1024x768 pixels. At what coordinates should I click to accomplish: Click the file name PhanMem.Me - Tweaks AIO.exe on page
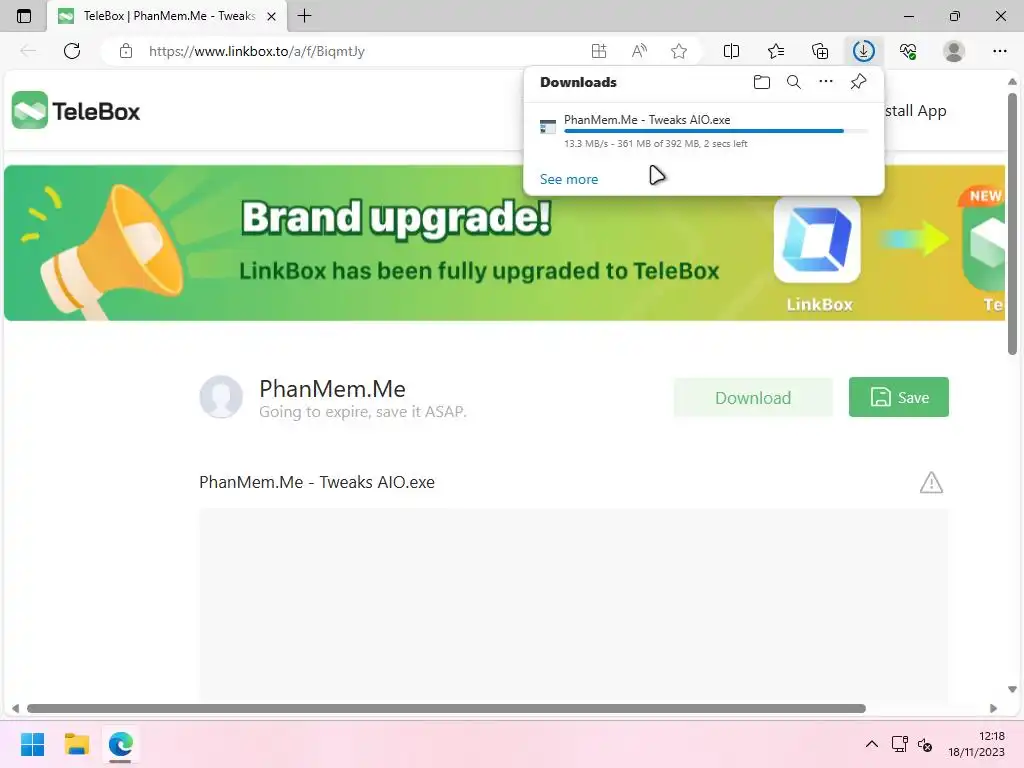(317, 483)
